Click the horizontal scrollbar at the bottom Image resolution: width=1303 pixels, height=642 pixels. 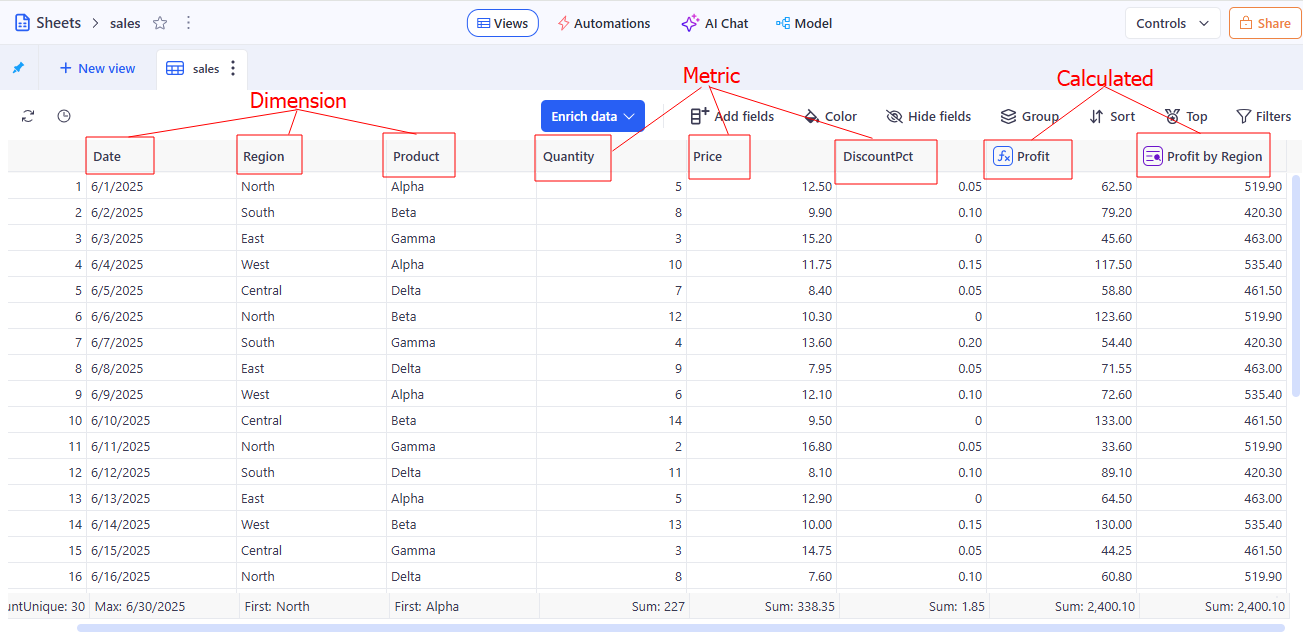click(680, 628)
